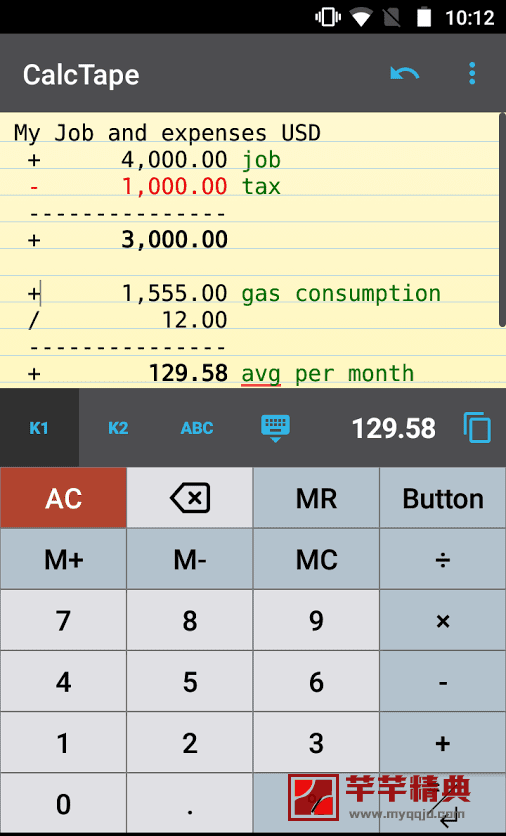Tap the multiply operator key

443,621
